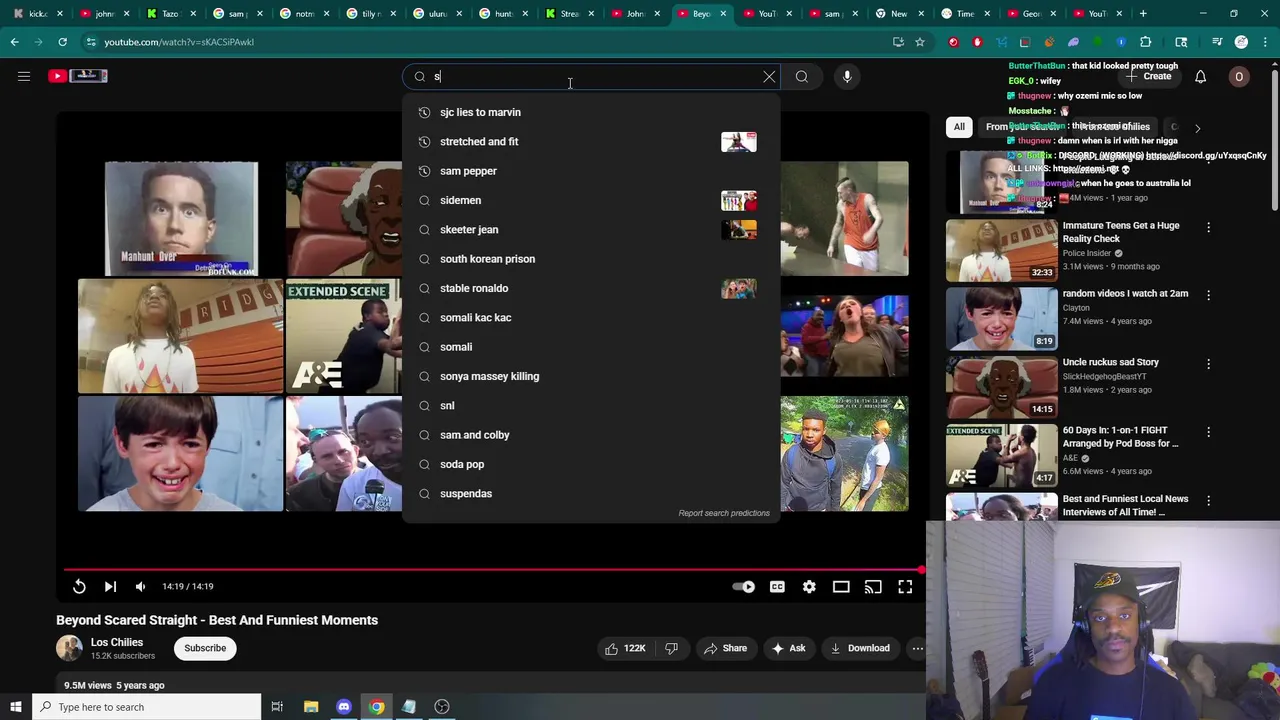This screenshot has width=1280, height=720.
Task: Enter fullscreen mode
Action: click(905, 587)
